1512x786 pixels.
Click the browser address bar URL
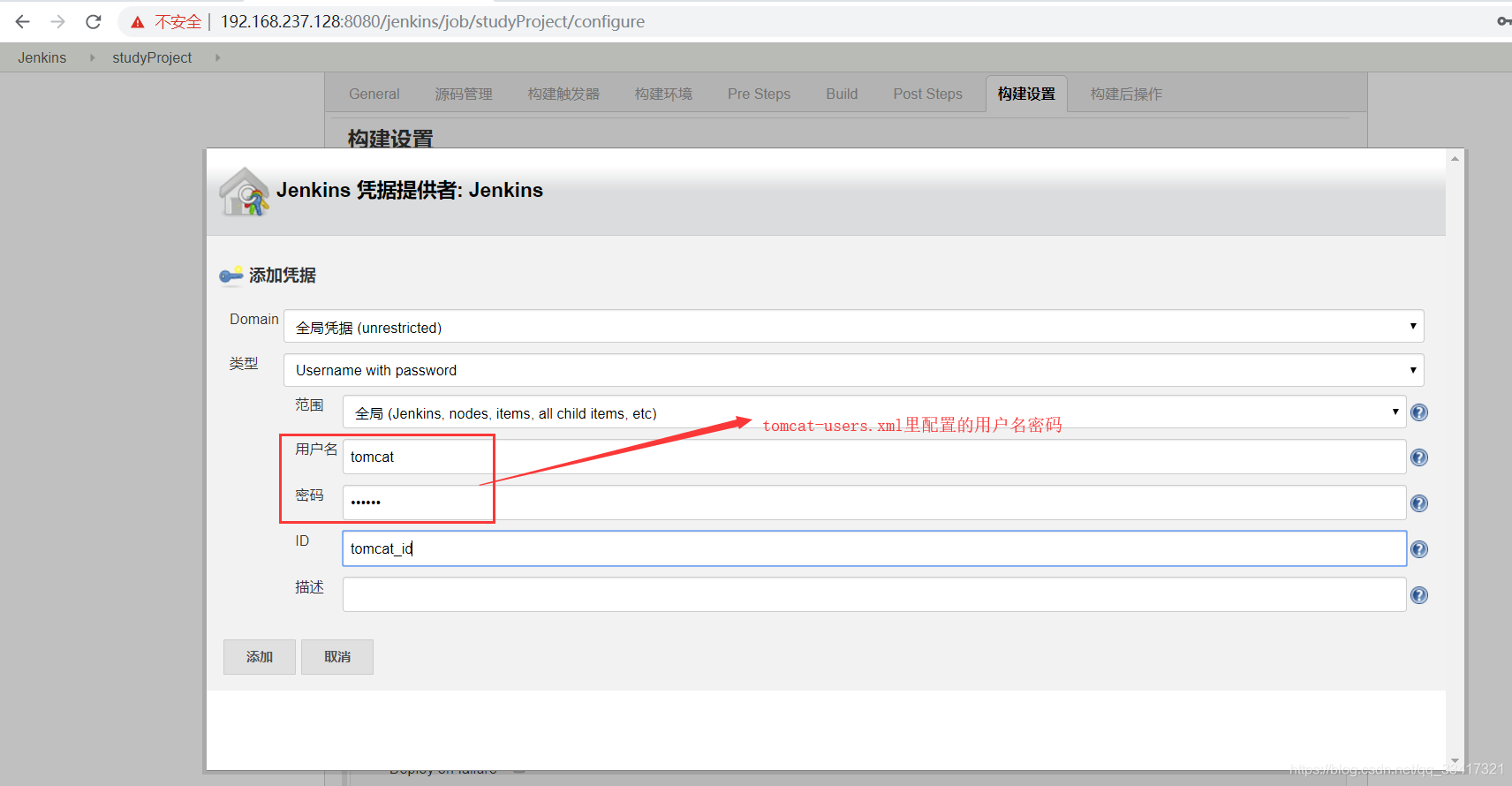coord(433,21)
